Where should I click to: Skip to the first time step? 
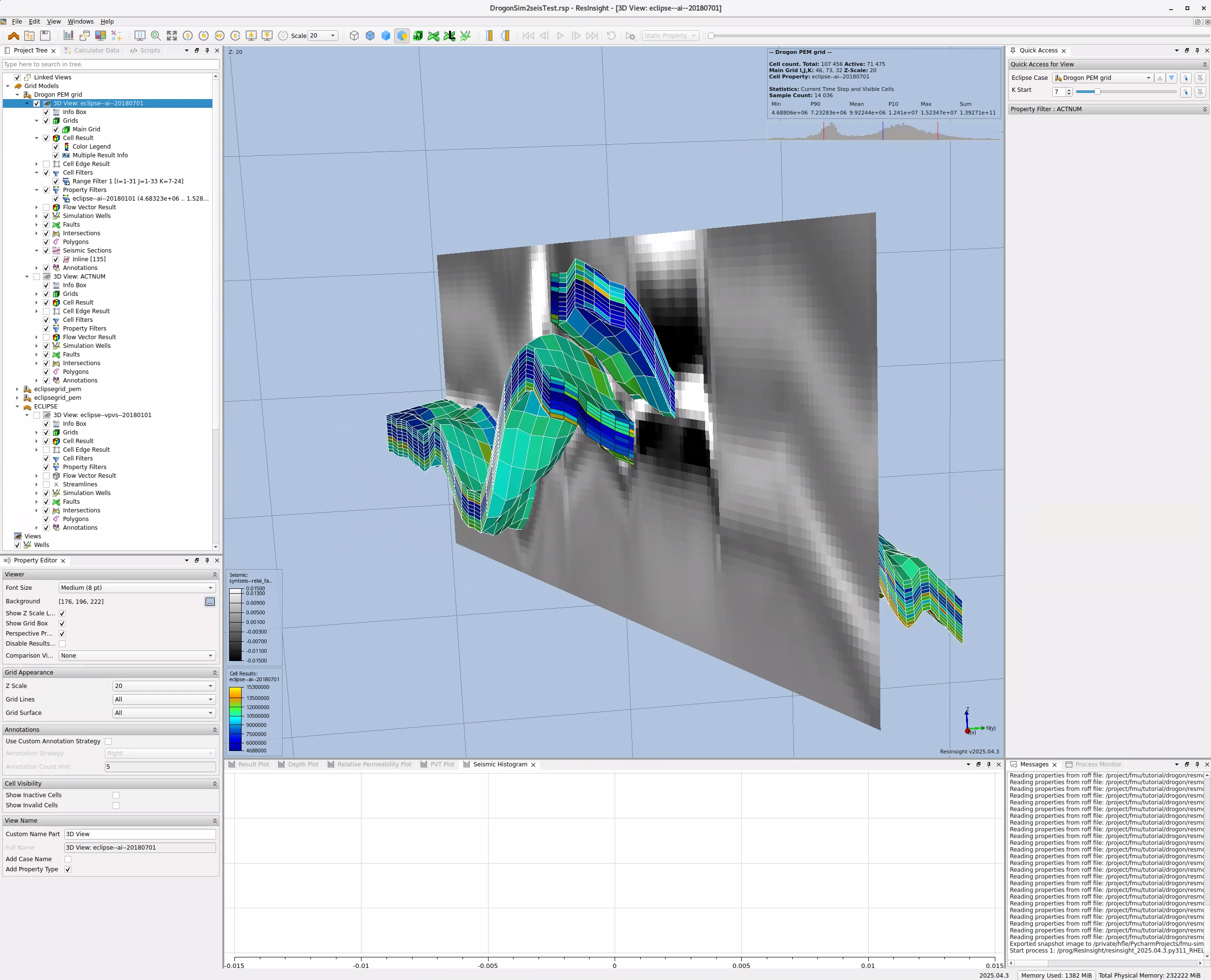tap(528, 36)
